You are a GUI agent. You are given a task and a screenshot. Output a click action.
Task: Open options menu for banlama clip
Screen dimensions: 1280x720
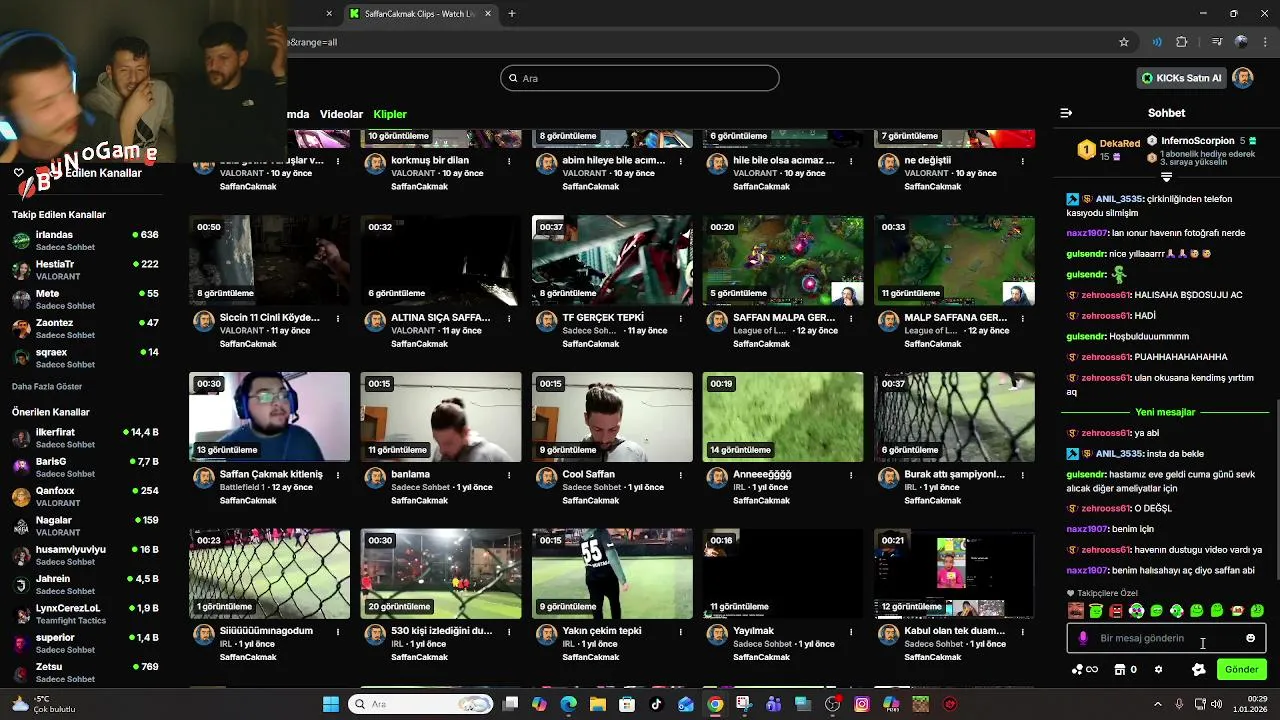509,475
